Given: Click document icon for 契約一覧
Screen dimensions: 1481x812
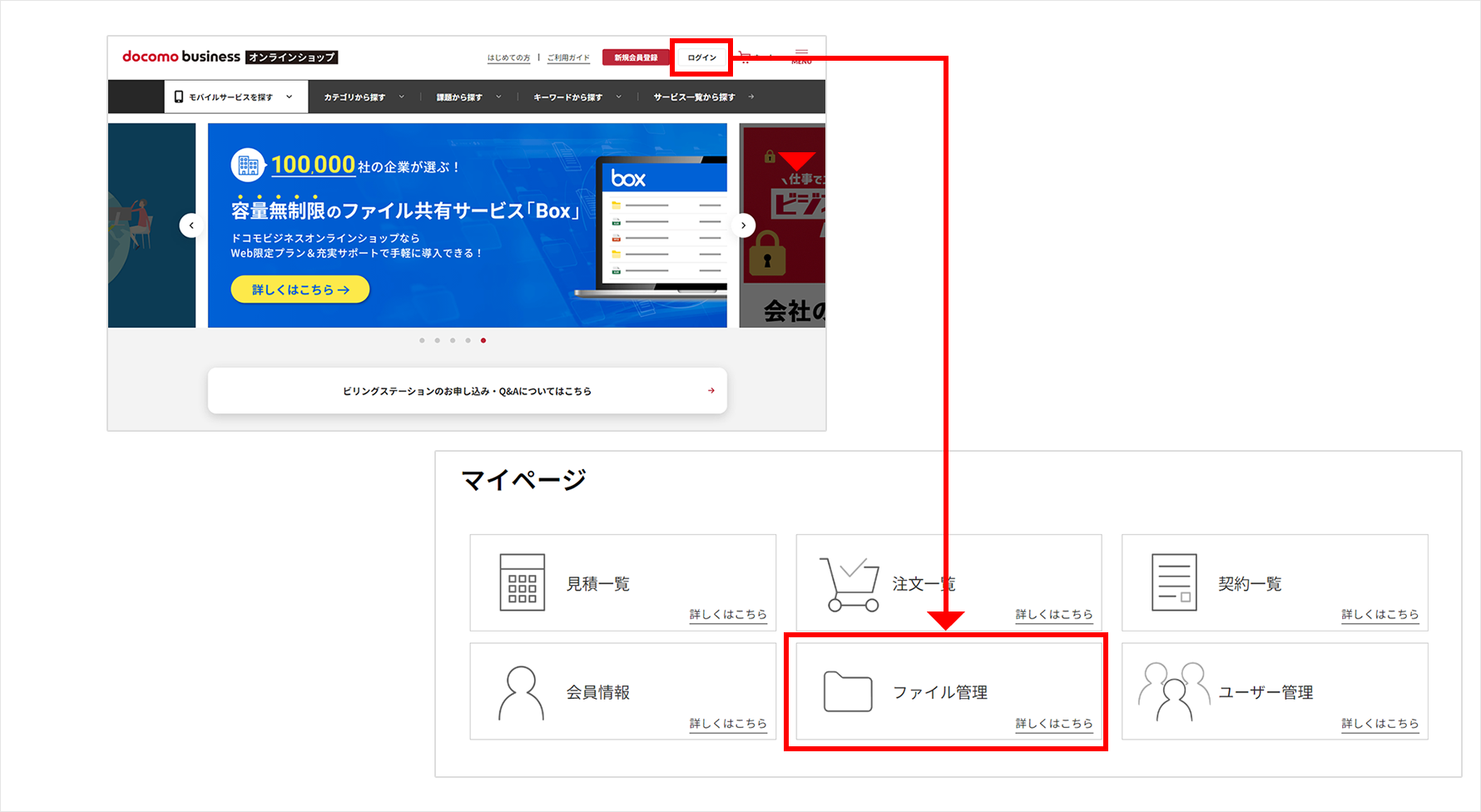Looking at the screenshot, I should [x=1174, y=582].
